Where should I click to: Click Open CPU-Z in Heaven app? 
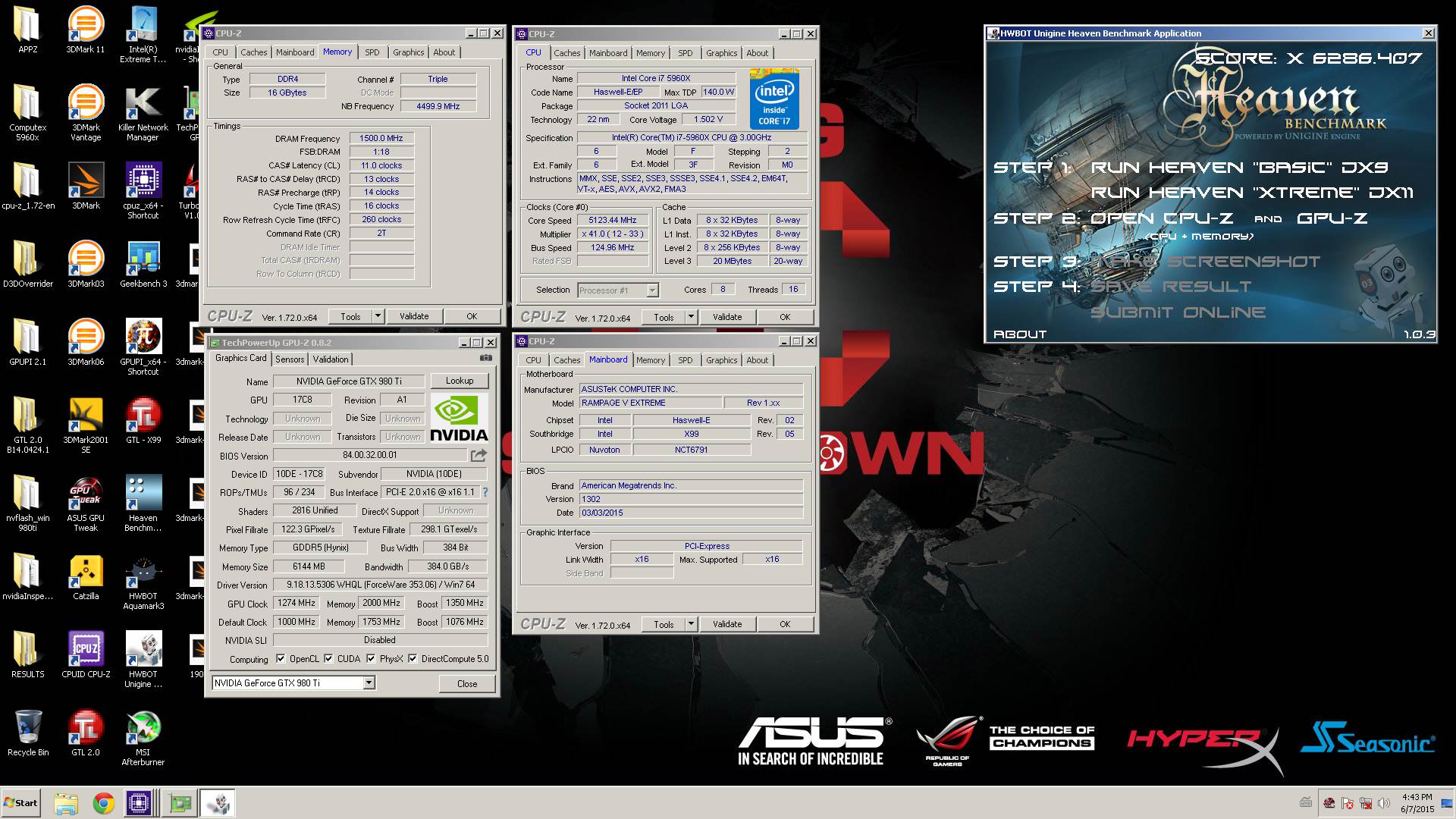coord(1162,218)
